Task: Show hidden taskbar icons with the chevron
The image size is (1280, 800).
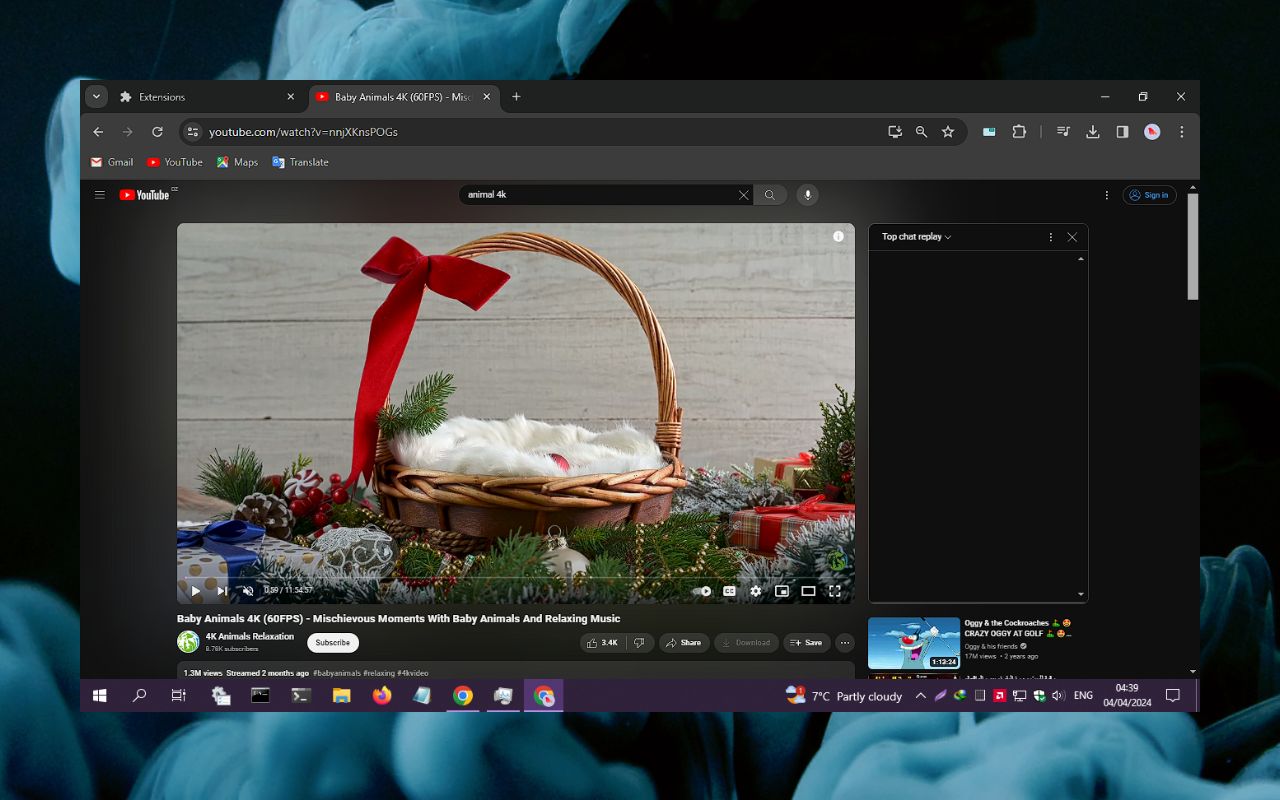Action: [x=921, y=696]
